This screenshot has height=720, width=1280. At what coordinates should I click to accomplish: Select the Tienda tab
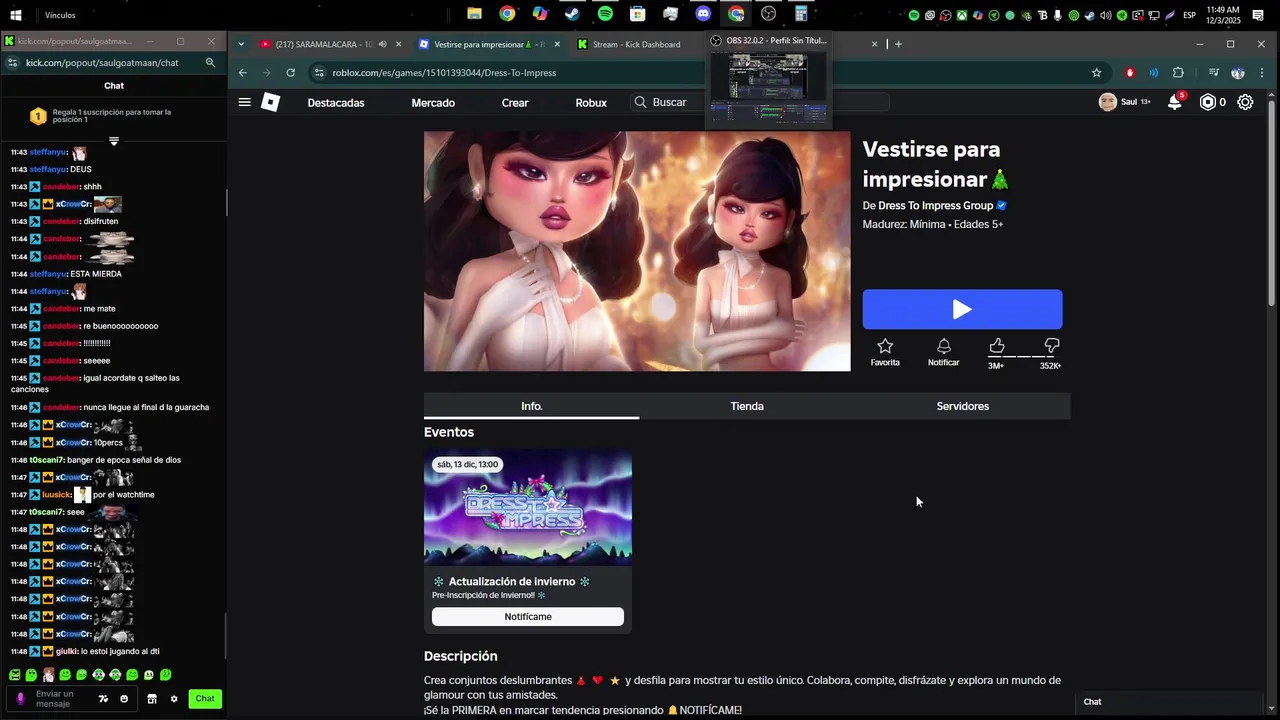click(x=747, y=406)
